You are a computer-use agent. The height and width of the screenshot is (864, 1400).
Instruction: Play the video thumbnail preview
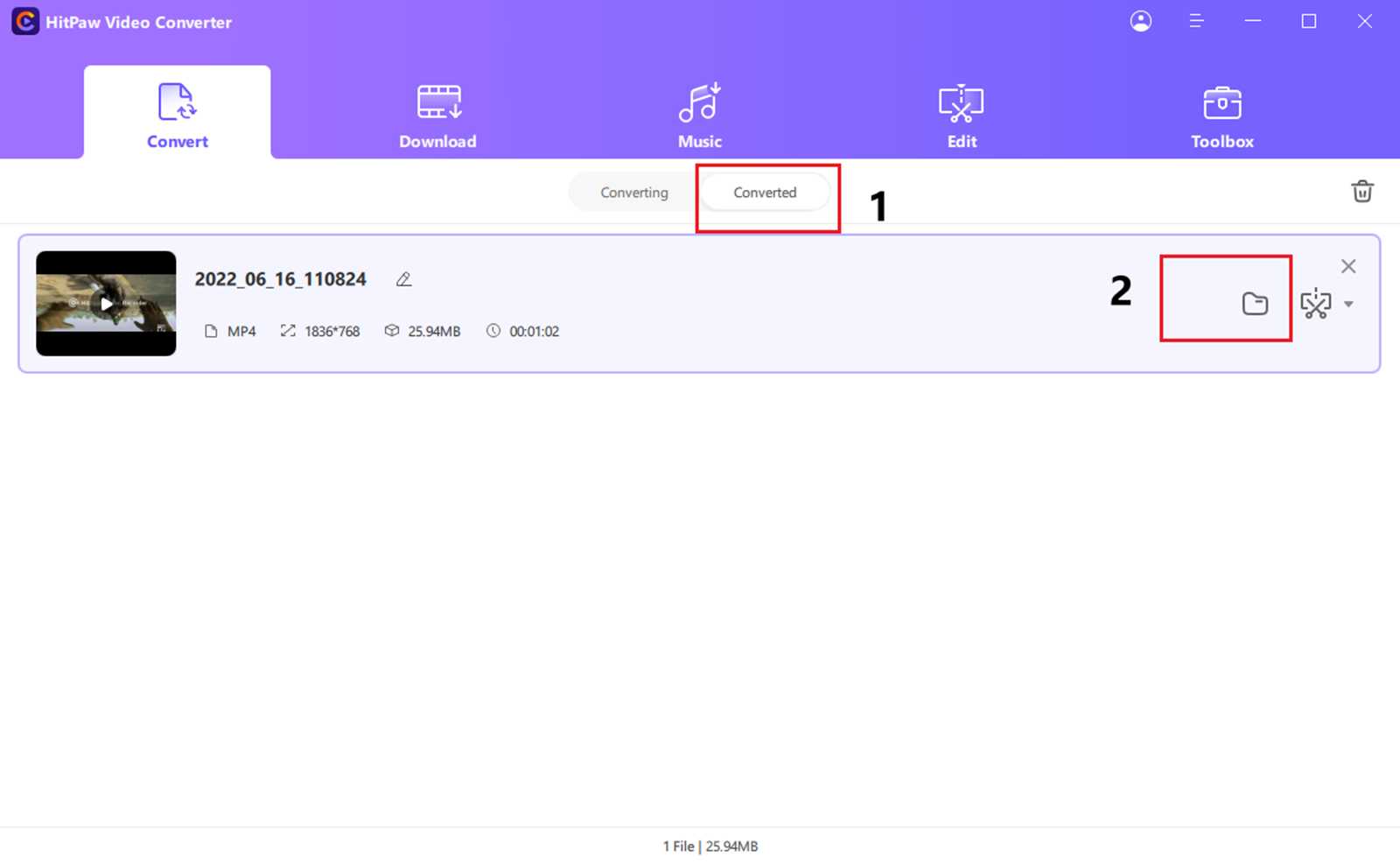click(105, 304)
